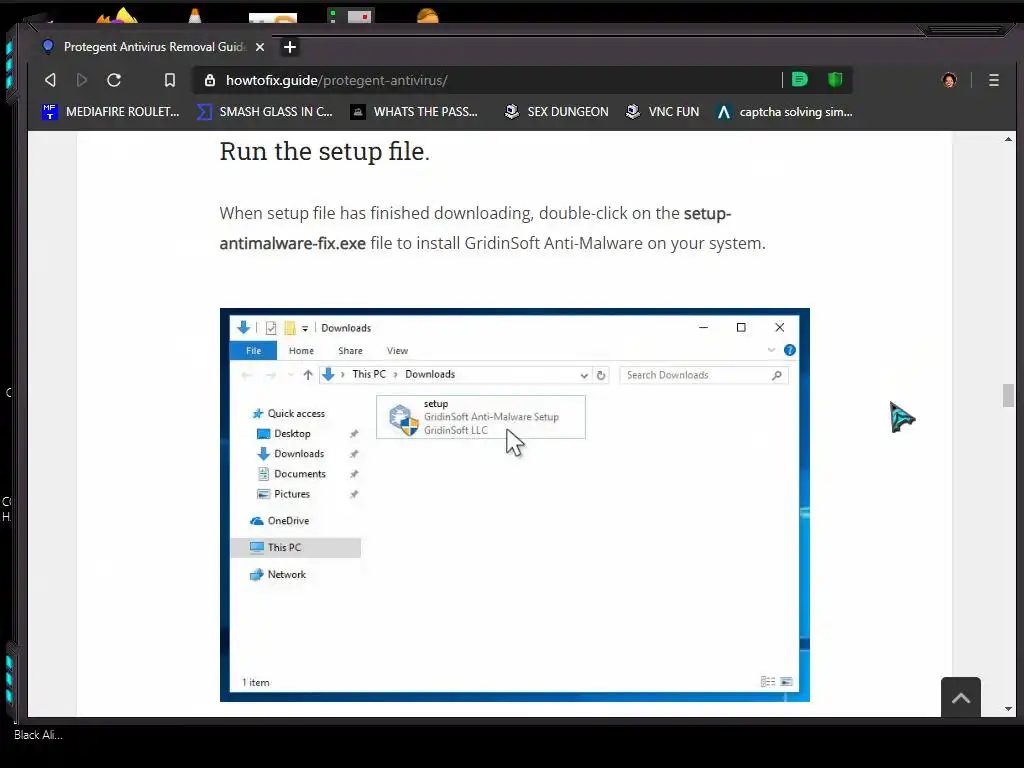This screenshot has width=1024, height=768.
Task: Open the green chat extension icon
Action: (x=799, y=80)
